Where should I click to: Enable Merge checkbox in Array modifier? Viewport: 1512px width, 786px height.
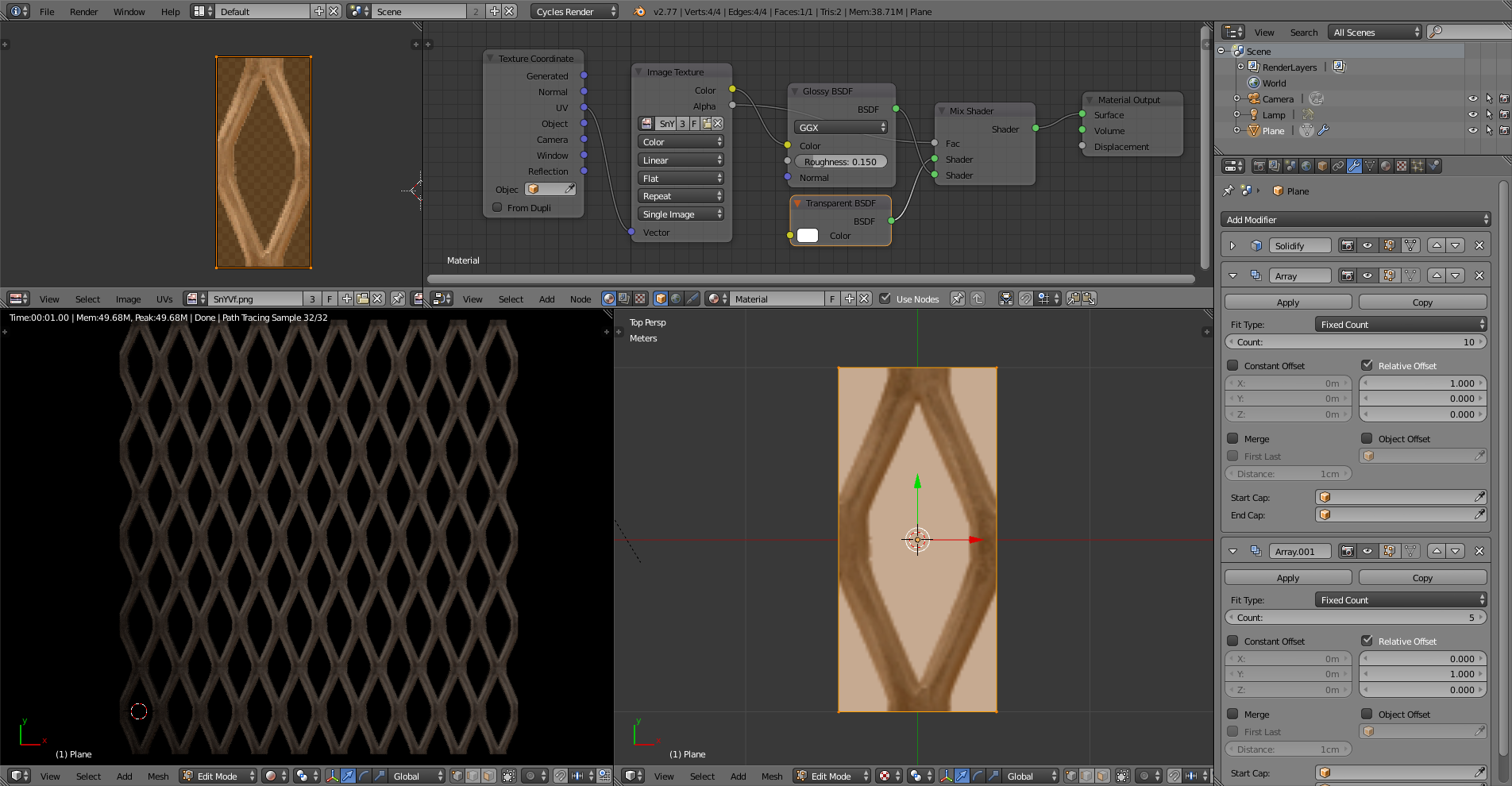(x=1232, y=438)
